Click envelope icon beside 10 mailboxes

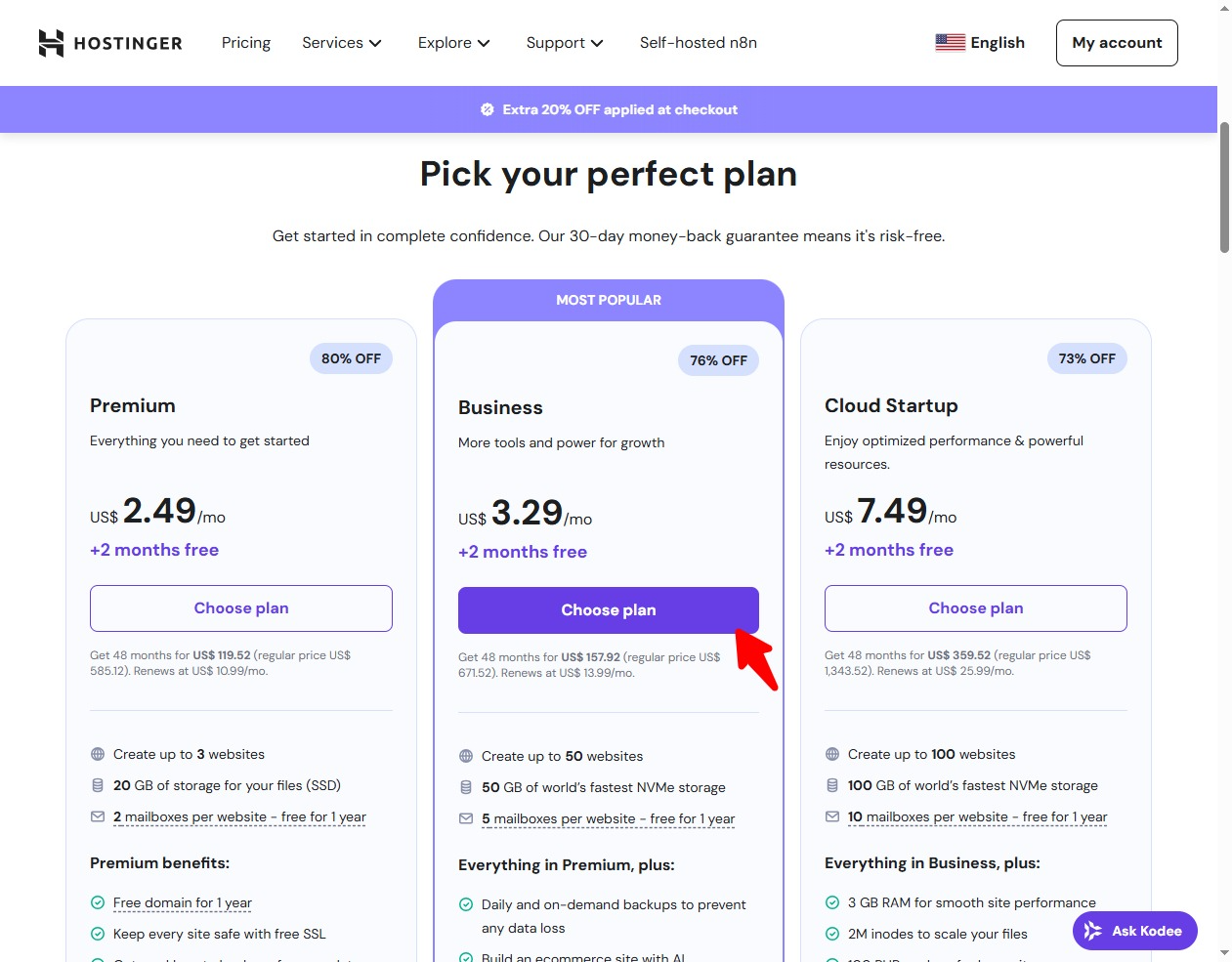tap(832, 816)
